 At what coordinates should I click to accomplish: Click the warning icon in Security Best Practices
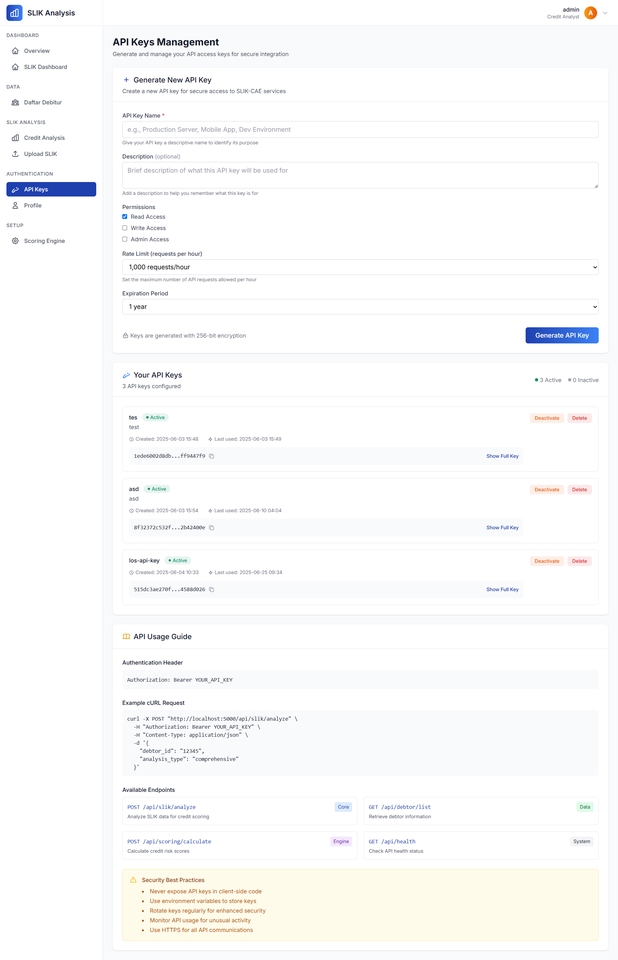coord(133,880)
